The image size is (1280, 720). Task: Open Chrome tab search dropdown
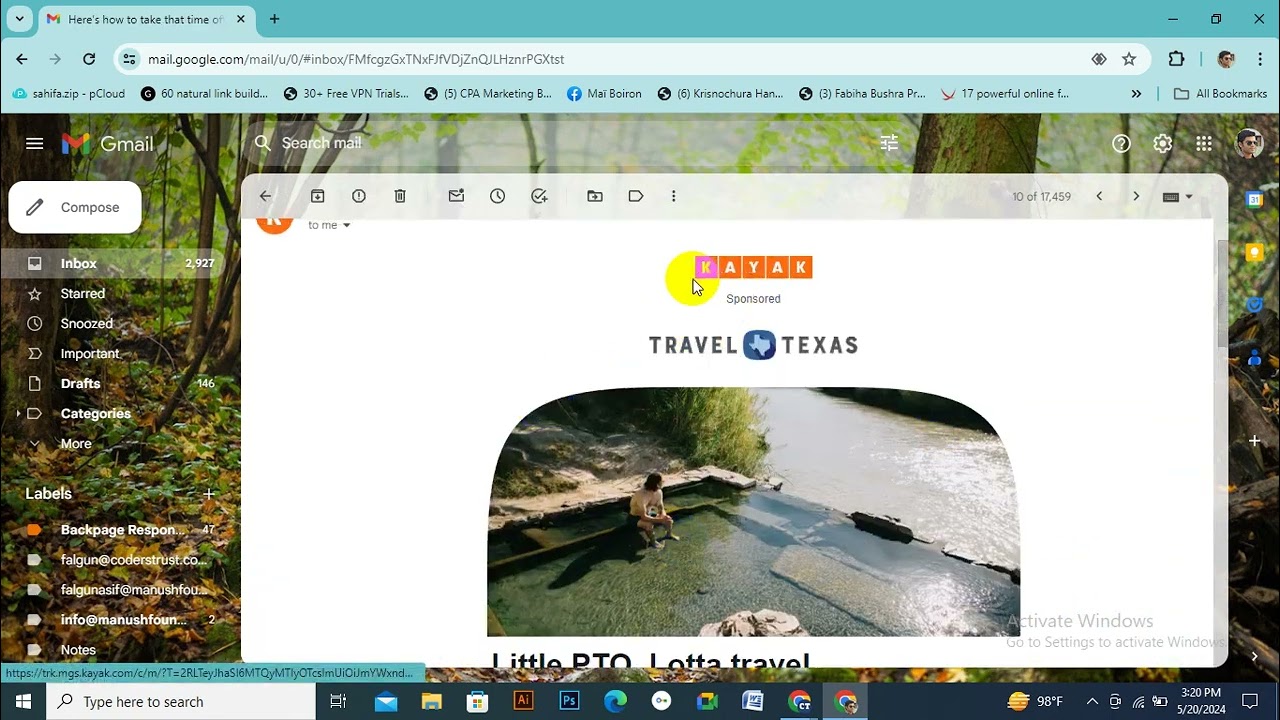(19, 19)
